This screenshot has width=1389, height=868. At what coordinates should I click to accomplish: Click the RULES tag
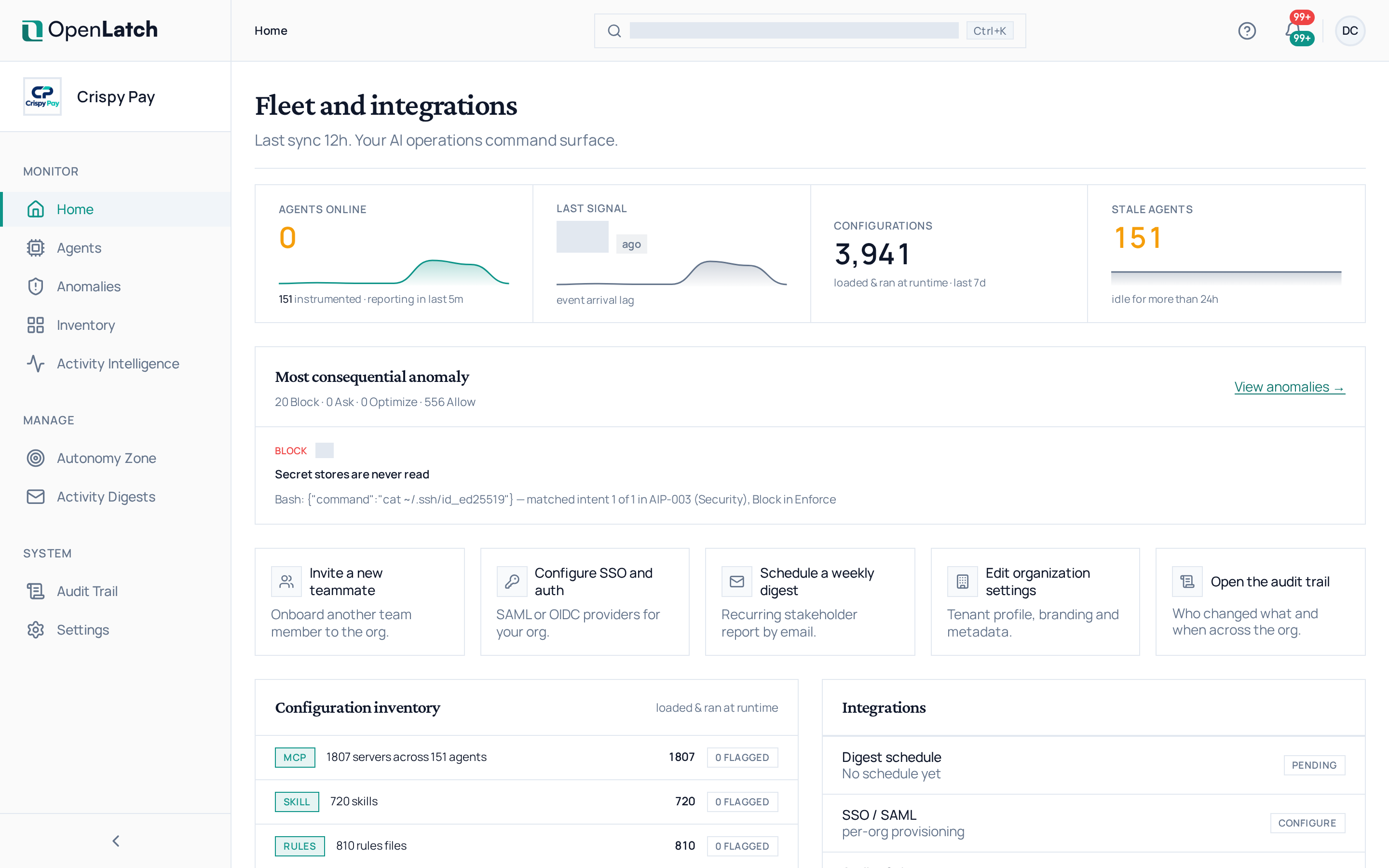[x=299, y=846]
